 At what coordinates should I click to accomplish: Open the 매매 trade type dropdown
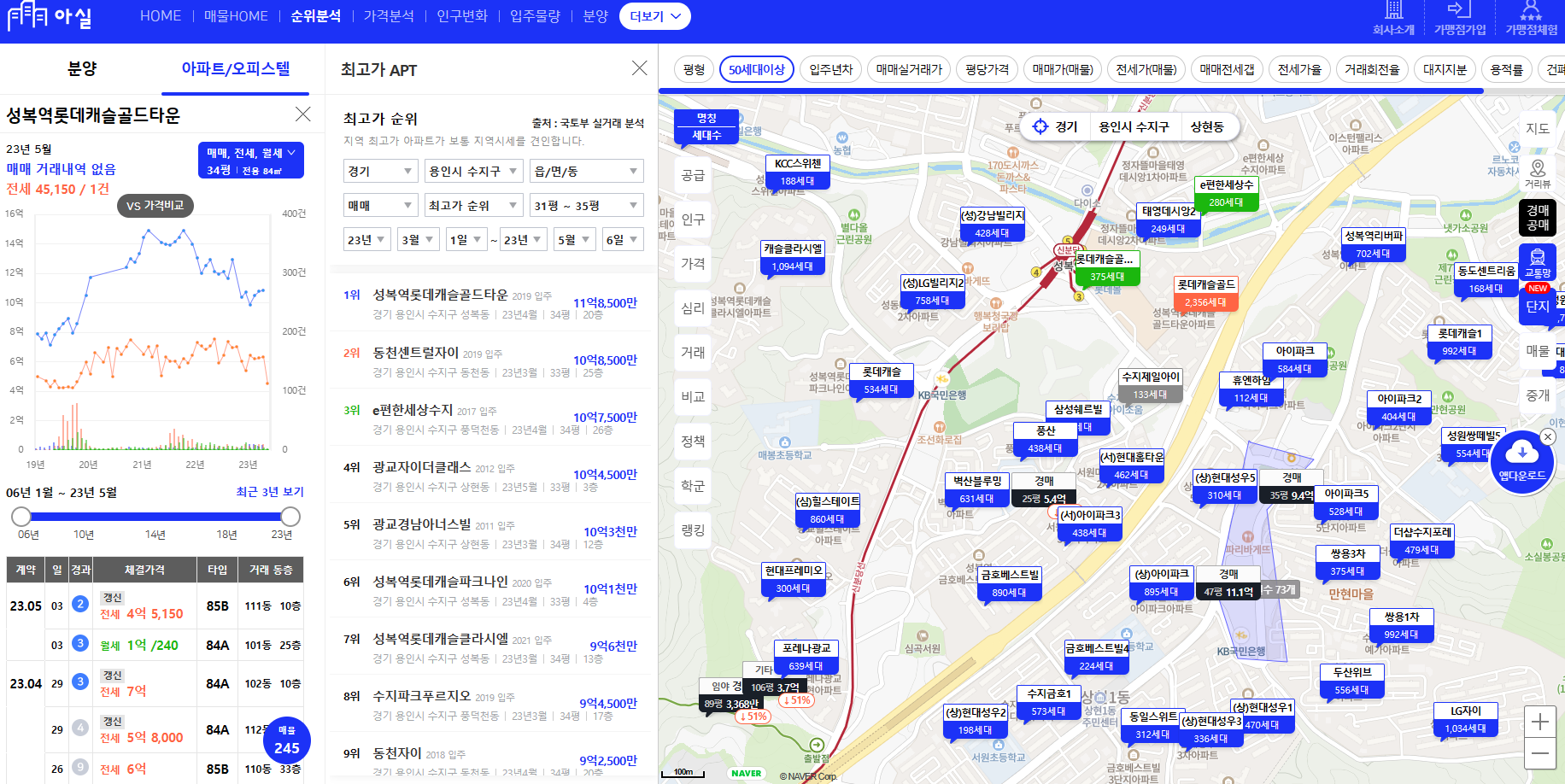coord(381,205)
